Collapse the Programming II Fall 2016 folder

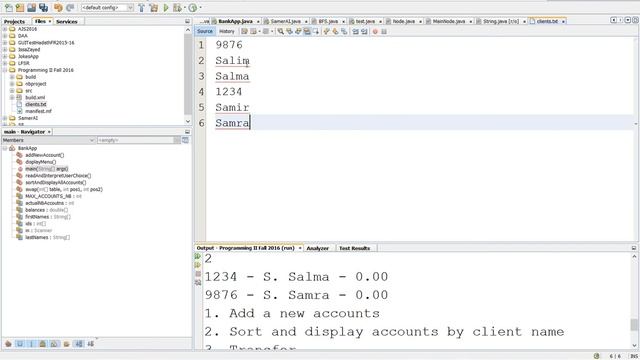(5, 70)
